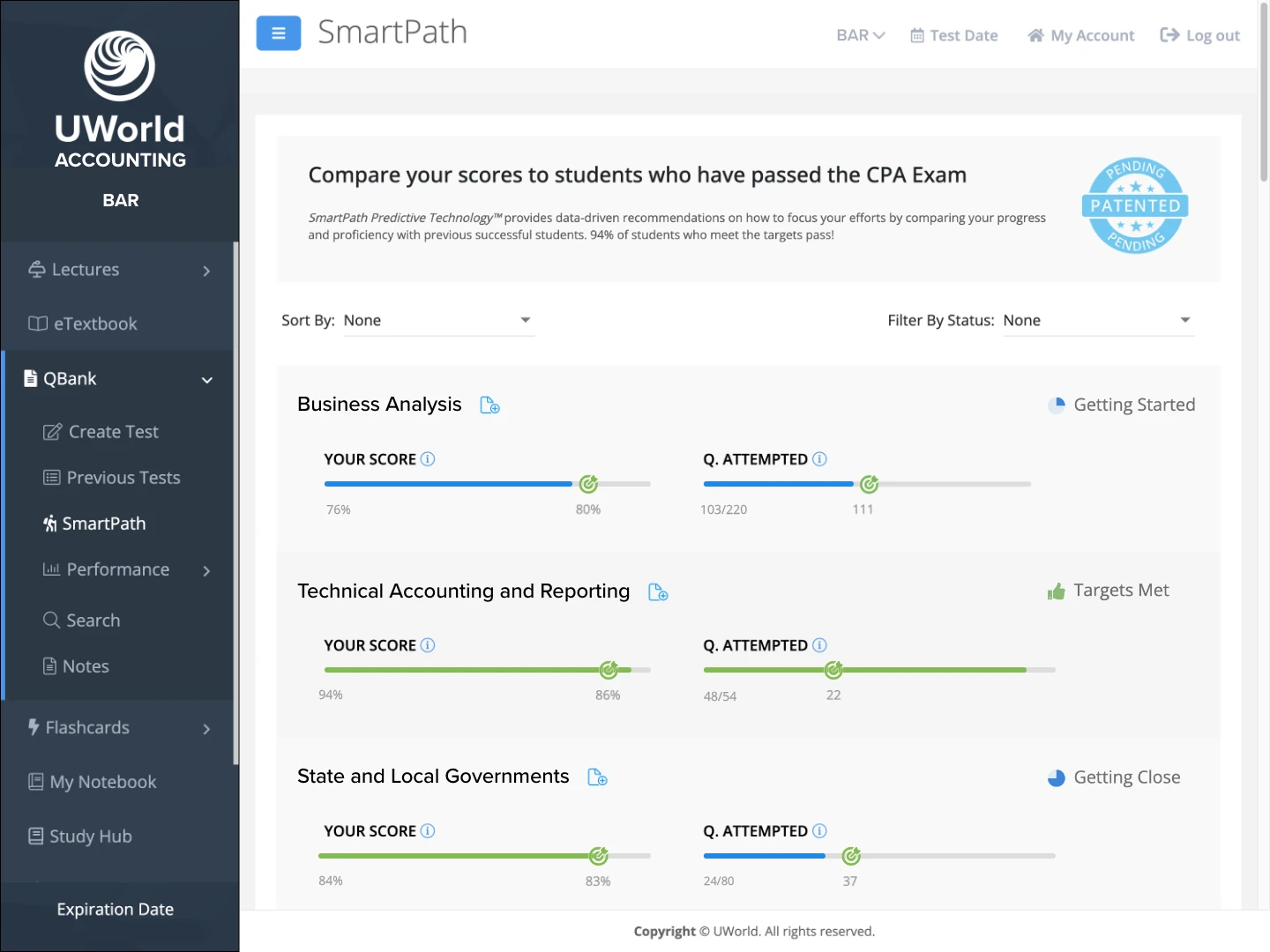Expand the Lectures chevron

tap(206, 271)
